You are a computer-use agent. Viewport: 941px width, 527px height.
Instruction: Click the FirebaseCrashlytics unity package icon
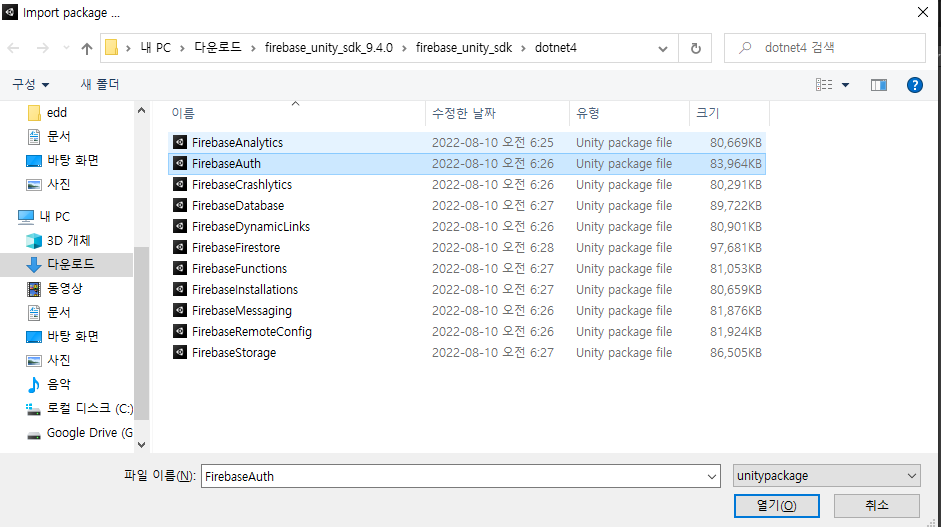point(179,184)
